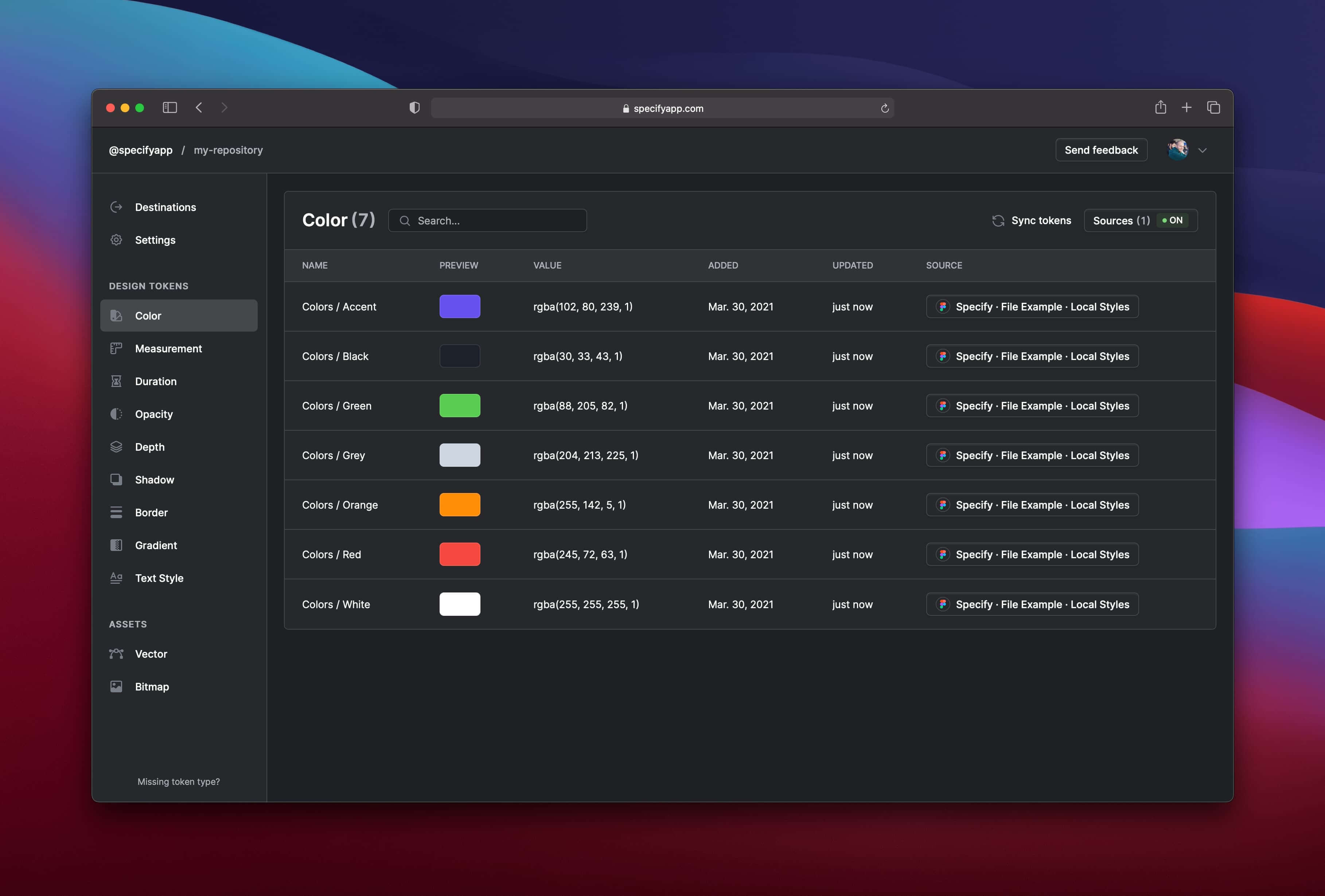
Task: Open repository Settings
Action: [x=155, y=240]
